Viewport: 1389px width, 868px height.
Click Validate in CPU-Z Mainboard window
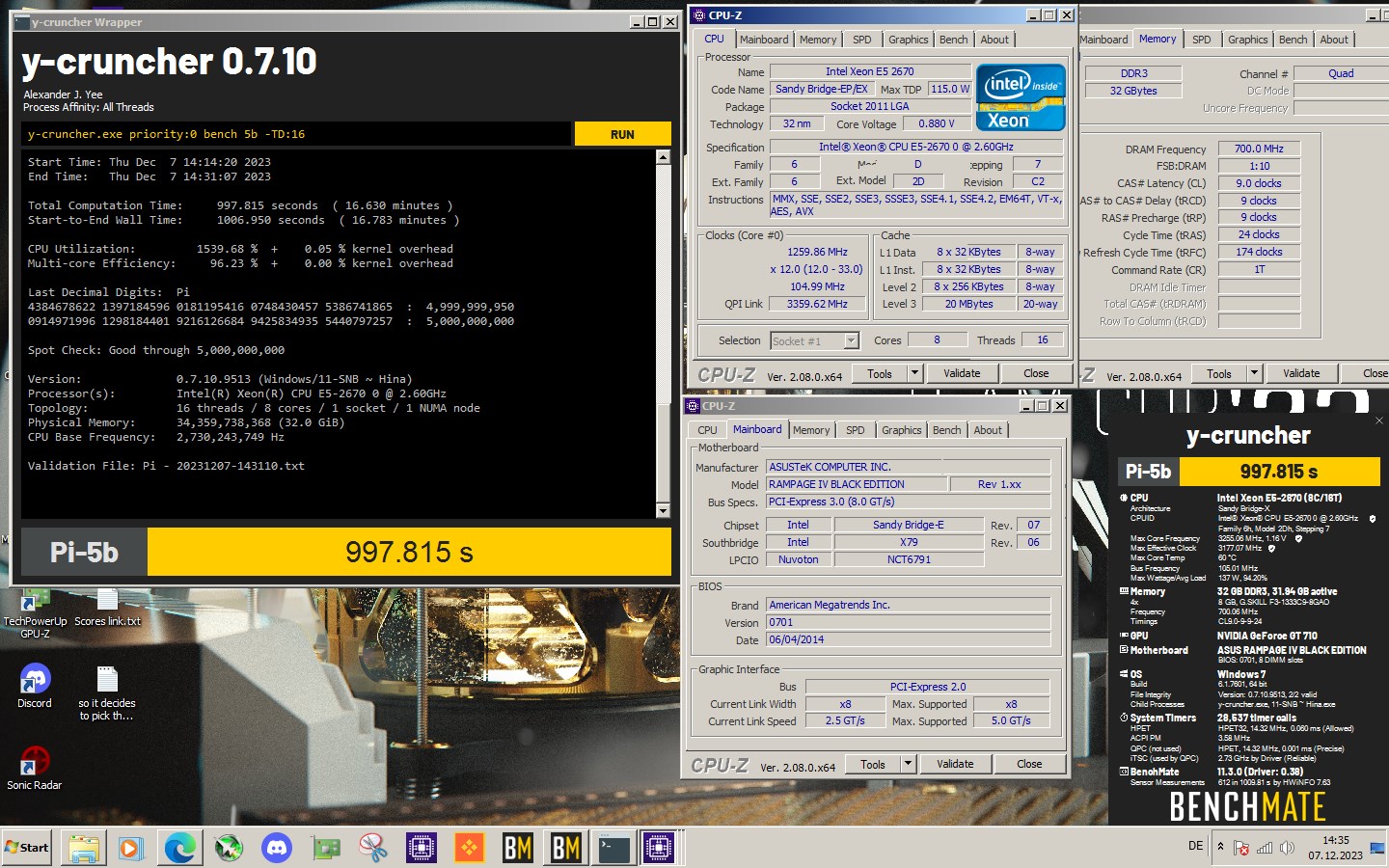click(x=955, y=764)
